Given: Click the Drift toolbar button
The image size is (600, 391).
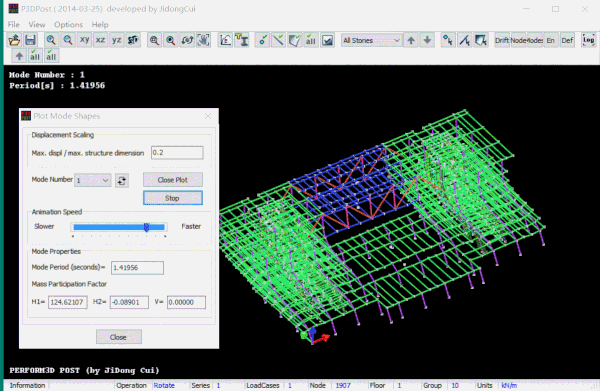Looking at the screenshot, I should (x=502, y=40).
